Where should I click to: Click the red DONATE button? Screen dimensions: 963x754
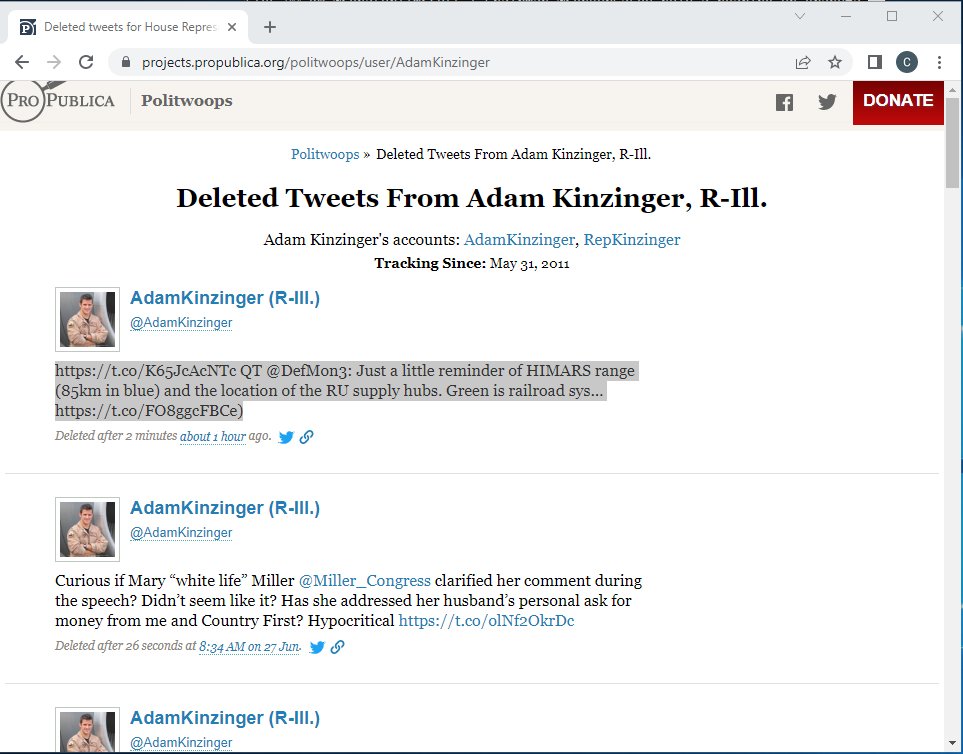pyautogui.click(x=898, y=102)
